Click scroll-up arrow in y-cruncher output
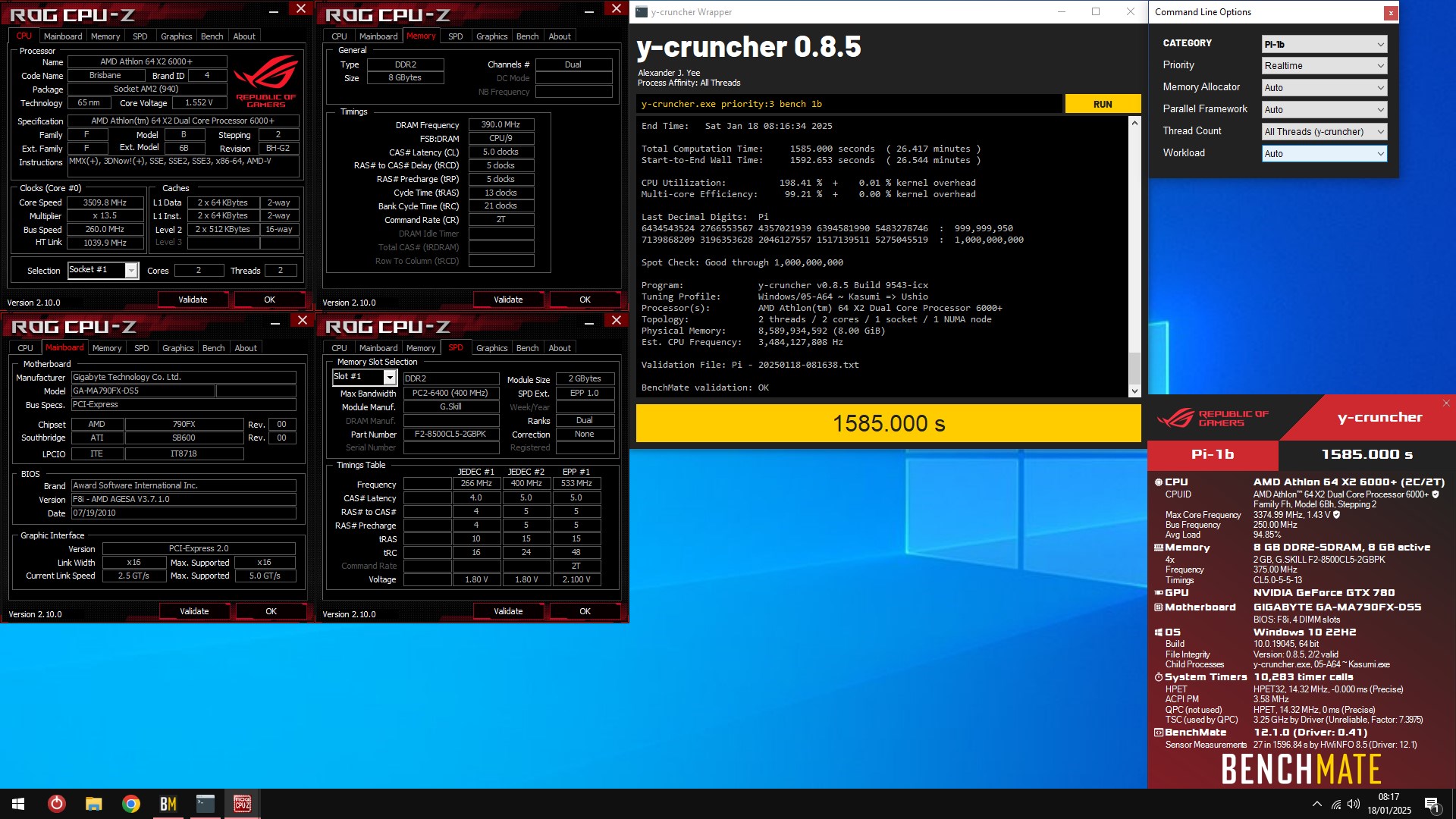The height and width of the screenshot is (819, 1456). point(1134,123)
